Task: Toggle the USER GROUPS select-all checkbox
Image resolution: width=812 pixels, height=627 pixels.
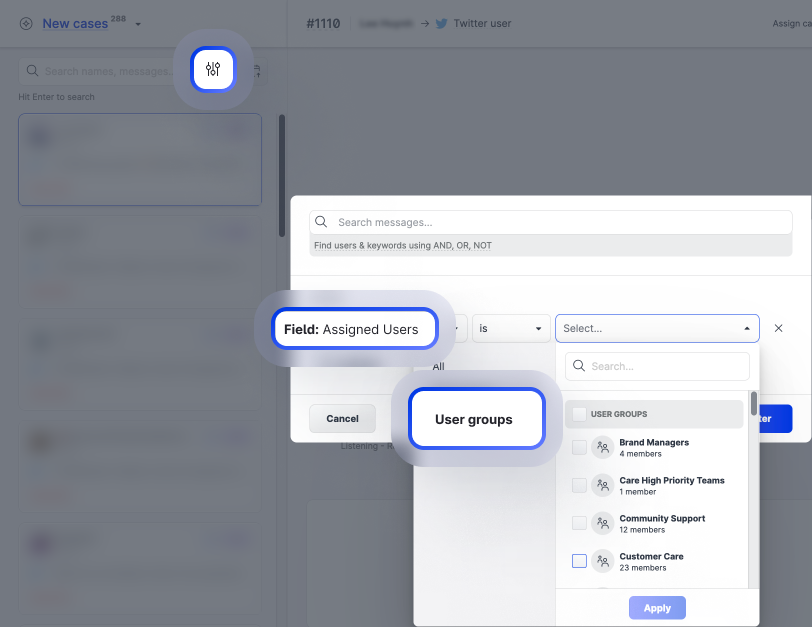Action: [x=579, y=414]
